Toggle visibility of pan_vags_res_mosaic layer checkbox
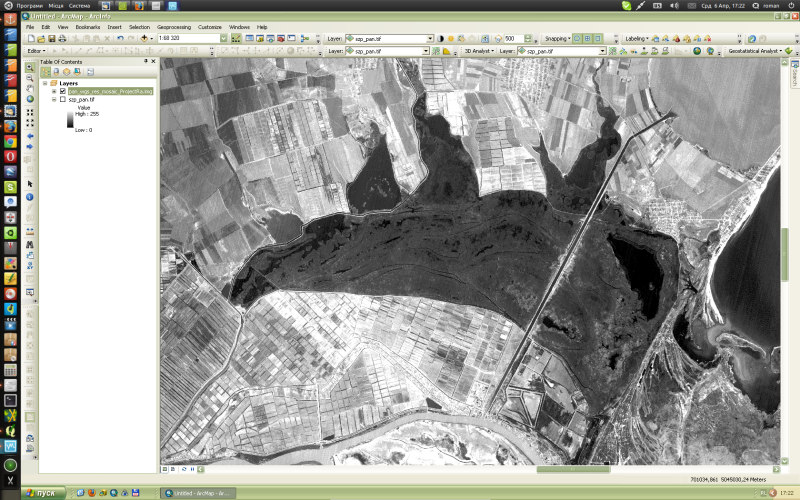This screenshot has width=800, height=500. pos(62,91)
